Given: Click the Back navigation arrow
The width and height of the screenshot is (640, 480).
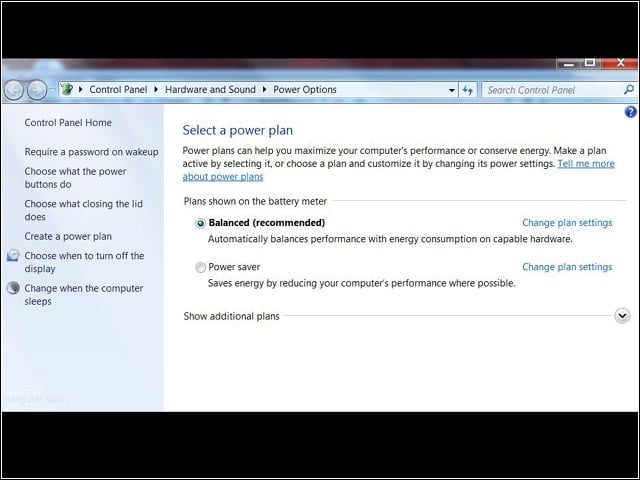Looking at the screenshot, I should (x=13, y=90).
